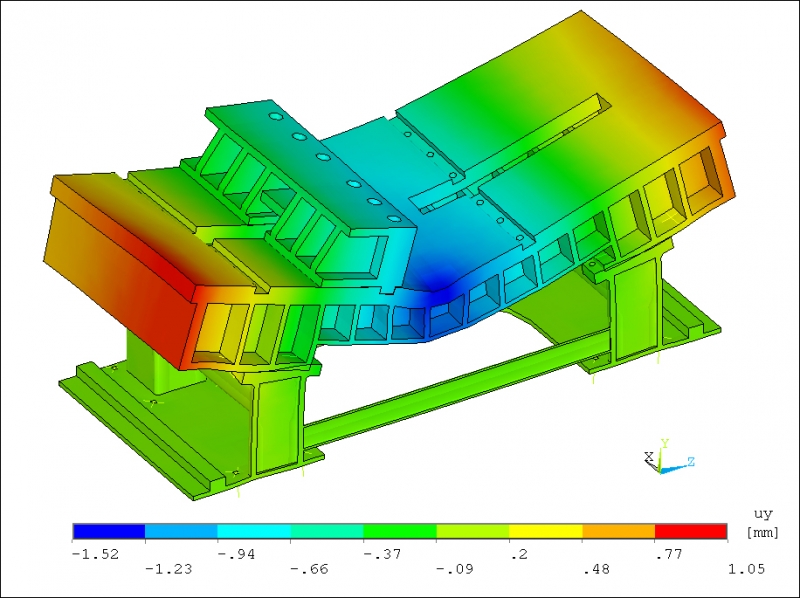Pick the bright green legend segment
800x598 pixels.
point(399,530)
